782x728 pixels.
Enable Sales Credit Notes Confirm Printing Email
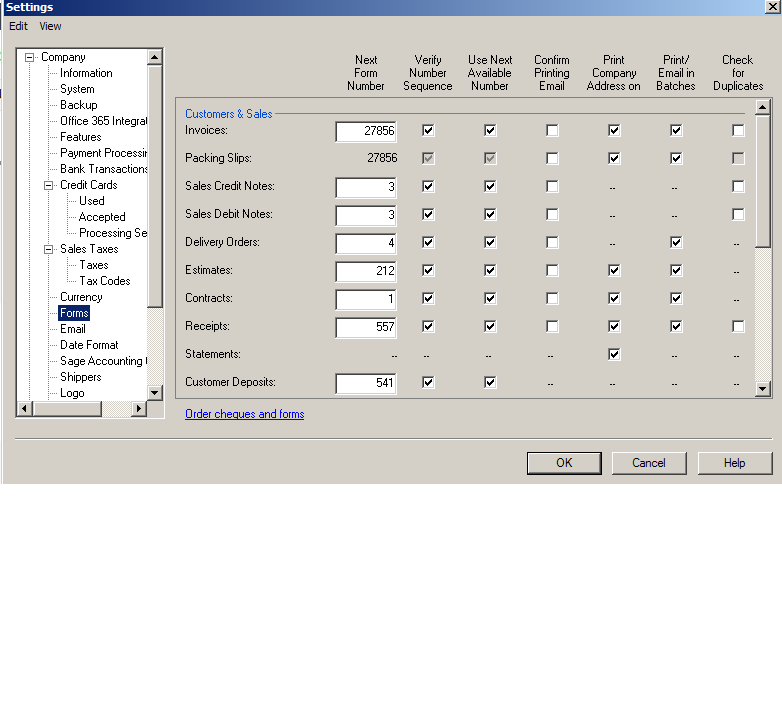point(552,186)
